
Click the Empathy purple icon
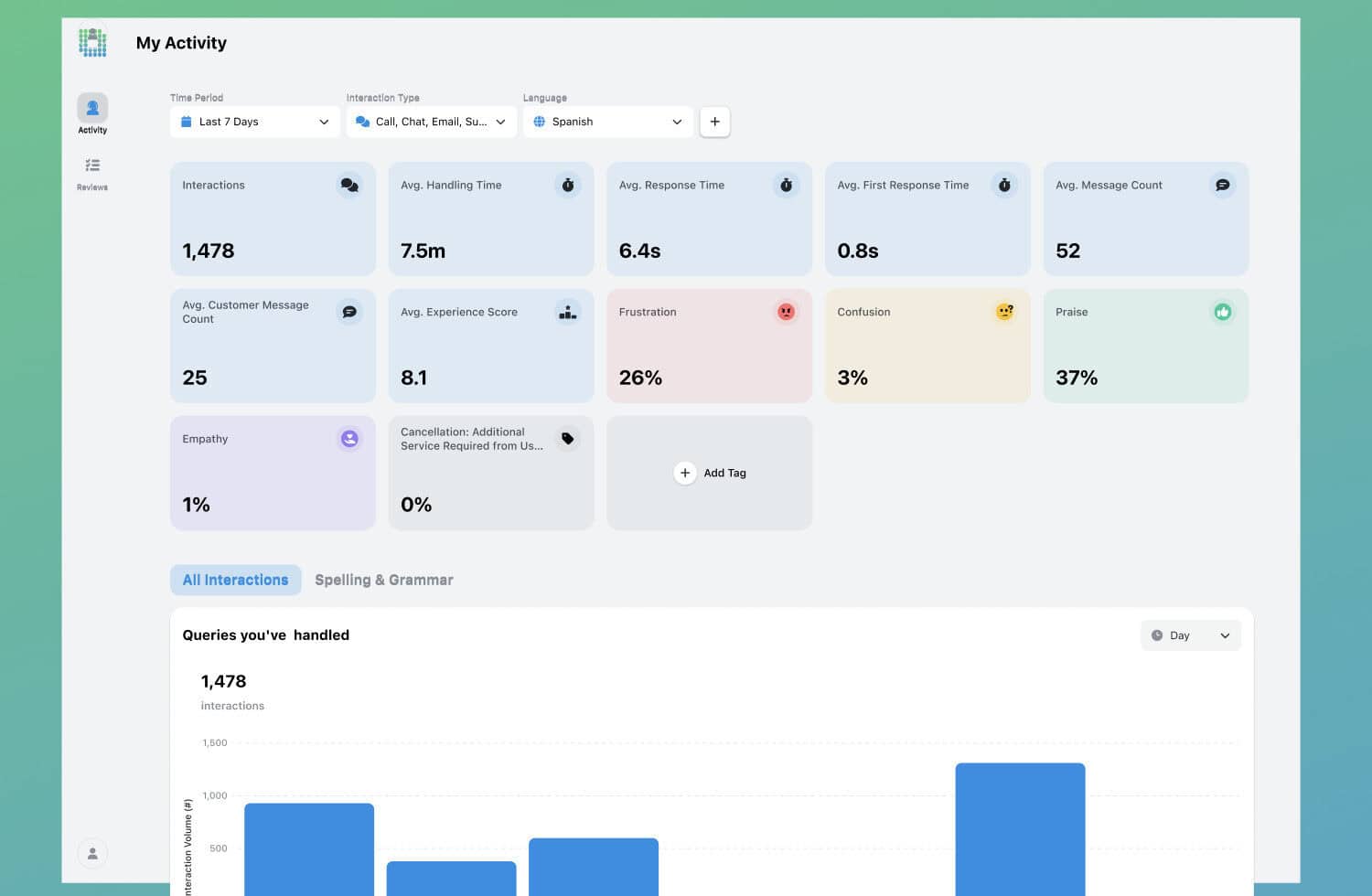[349, 439]
